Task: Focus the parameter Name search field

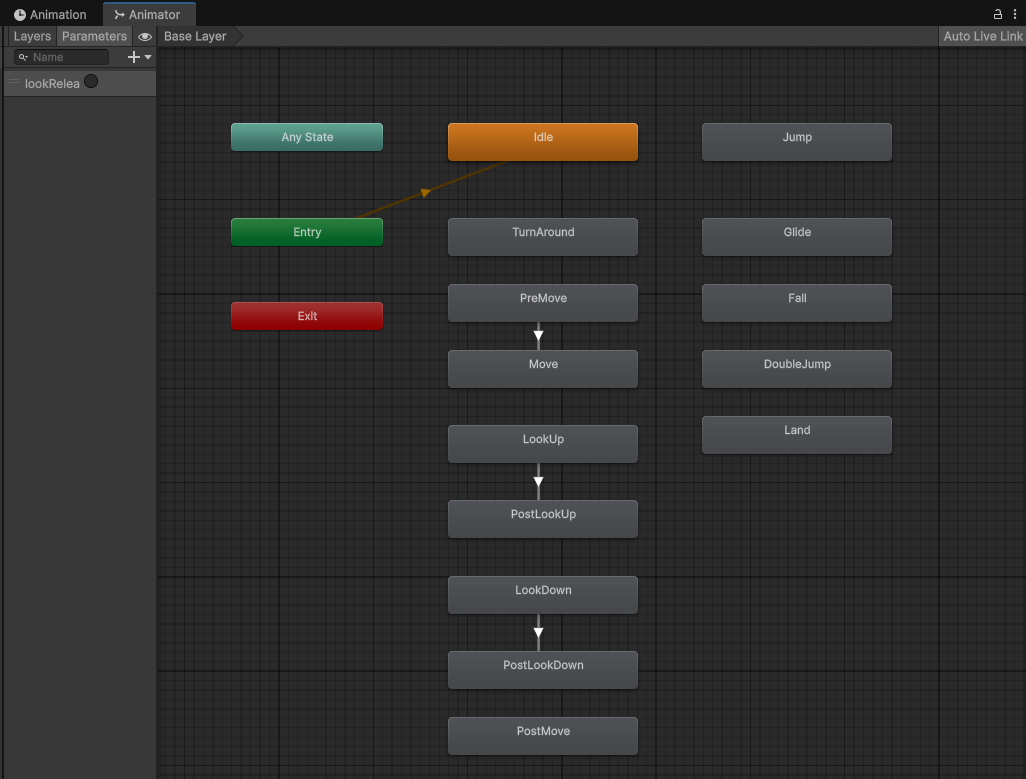Action: (x=62, y=57)
